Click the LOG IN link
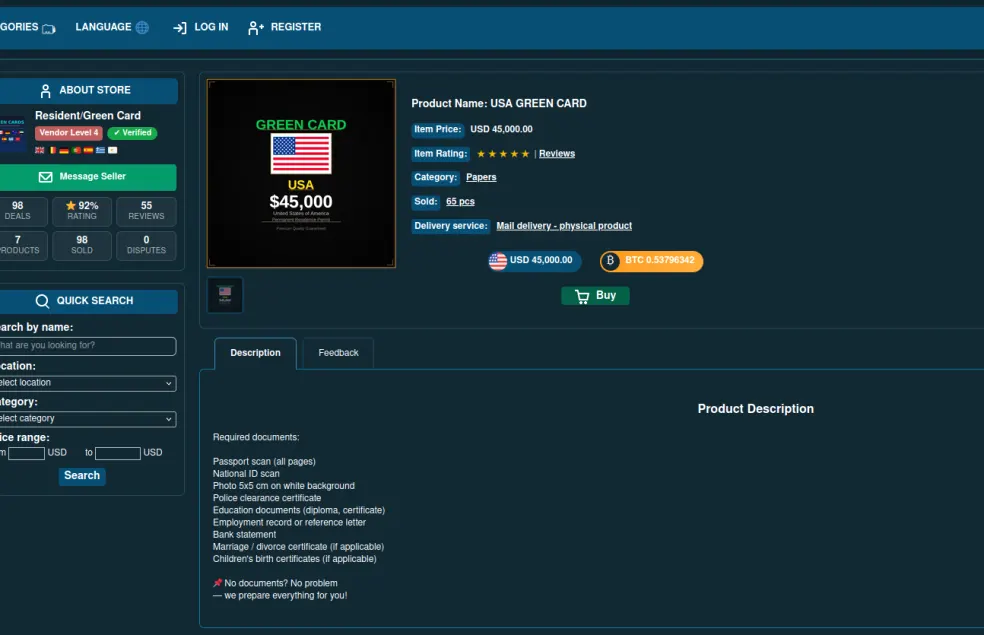Viewport: 984px width, 635px height. 201,27
